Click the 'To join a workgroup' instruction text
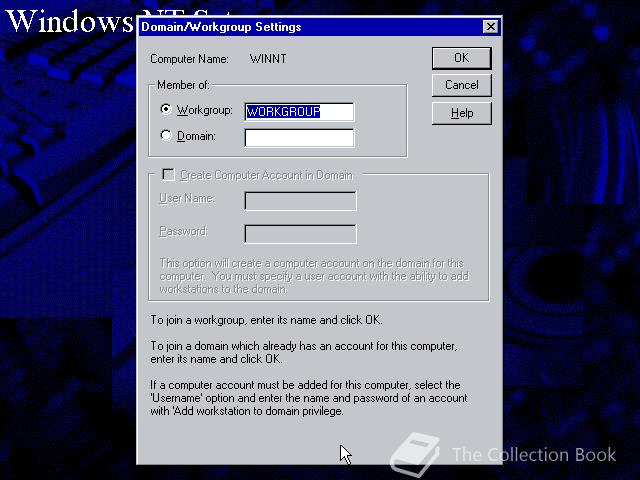This screenshot has height=480, width=640. tap(266, 320)
